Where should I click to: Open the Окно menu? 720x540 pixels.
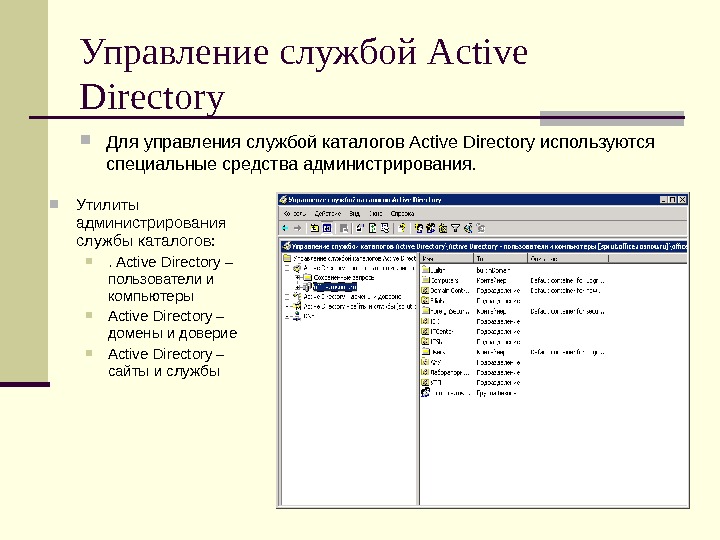point(375,214)
